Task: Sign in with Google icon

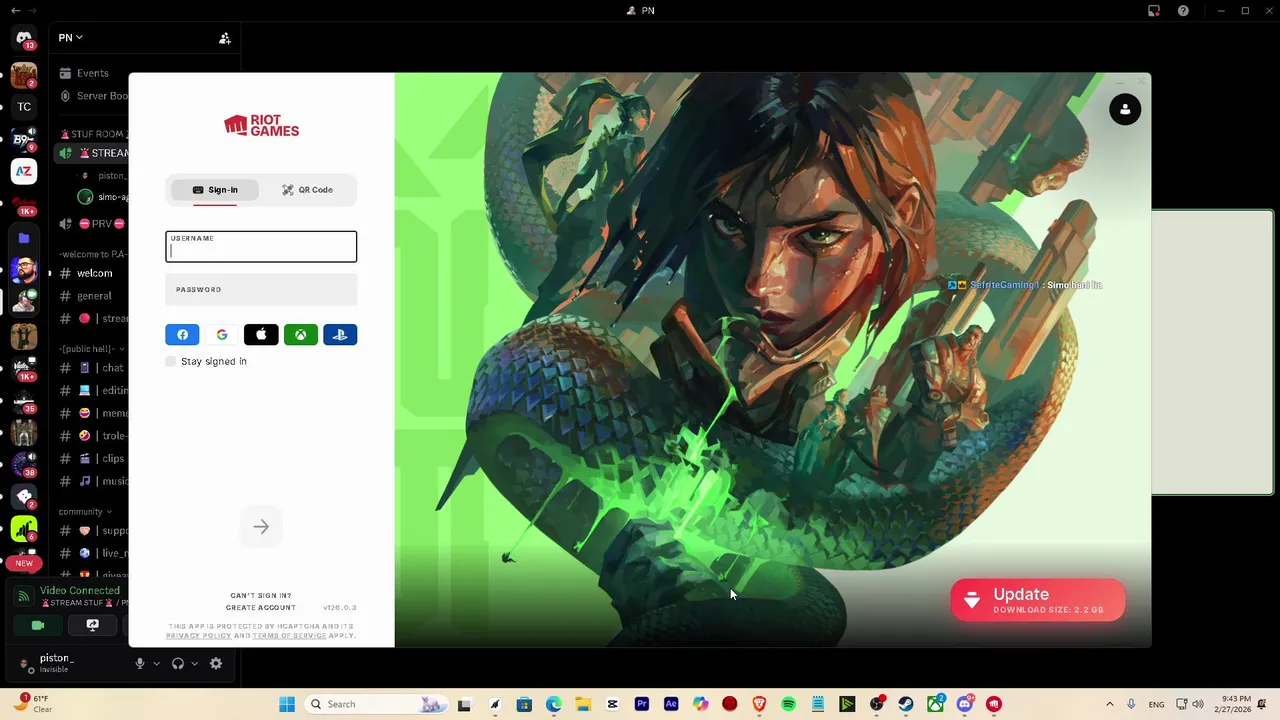Action: [x=222, y=335]
